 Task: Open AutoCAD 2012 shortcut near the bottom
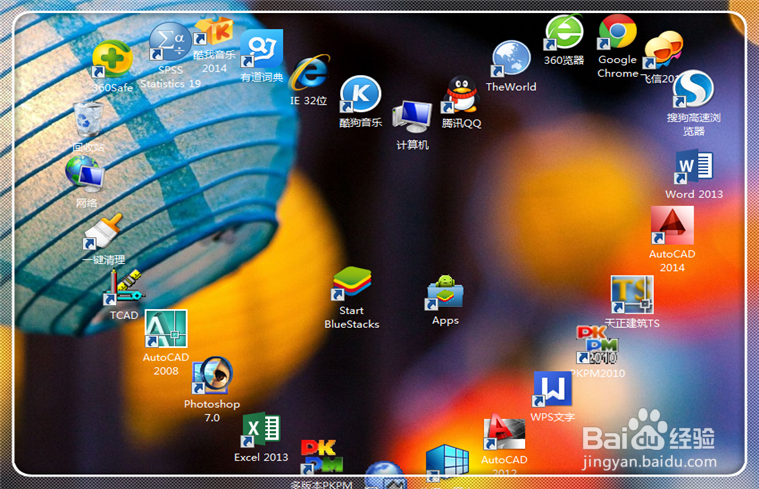tap(504, 431)
